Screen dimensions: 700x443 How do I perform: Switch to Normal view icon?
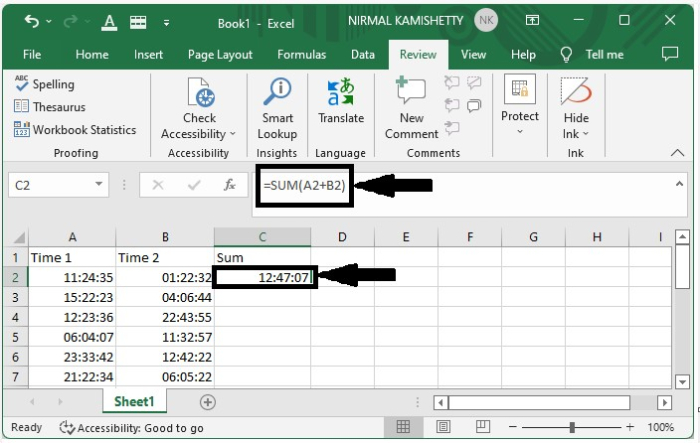[x=403, y=427]
